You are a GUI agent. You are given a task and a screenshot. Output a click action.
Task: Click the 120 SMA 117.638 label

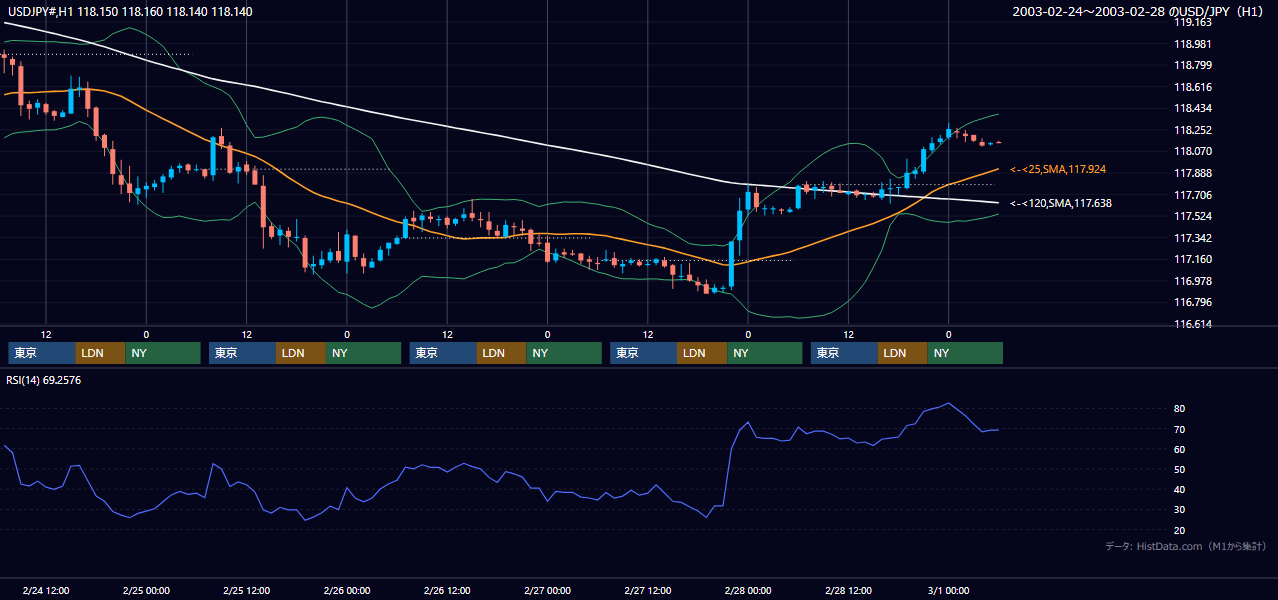click(1061, 203)
